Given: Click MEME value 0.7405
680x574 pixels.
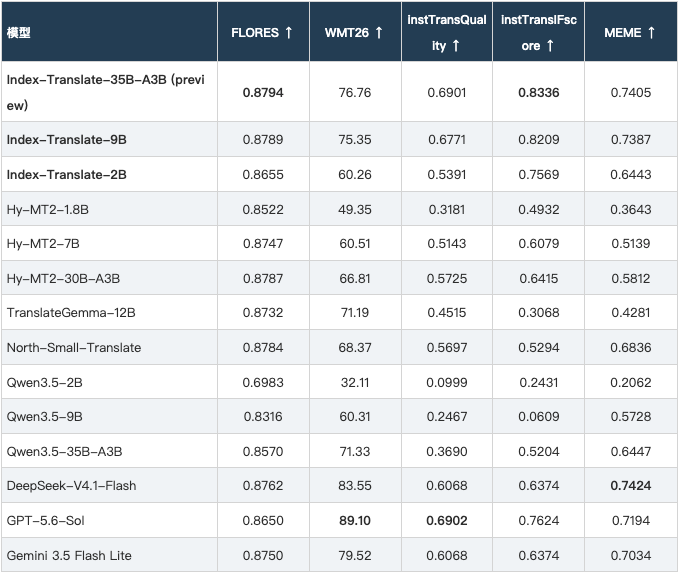Looking at the screenshot, I should pos(631,92).
